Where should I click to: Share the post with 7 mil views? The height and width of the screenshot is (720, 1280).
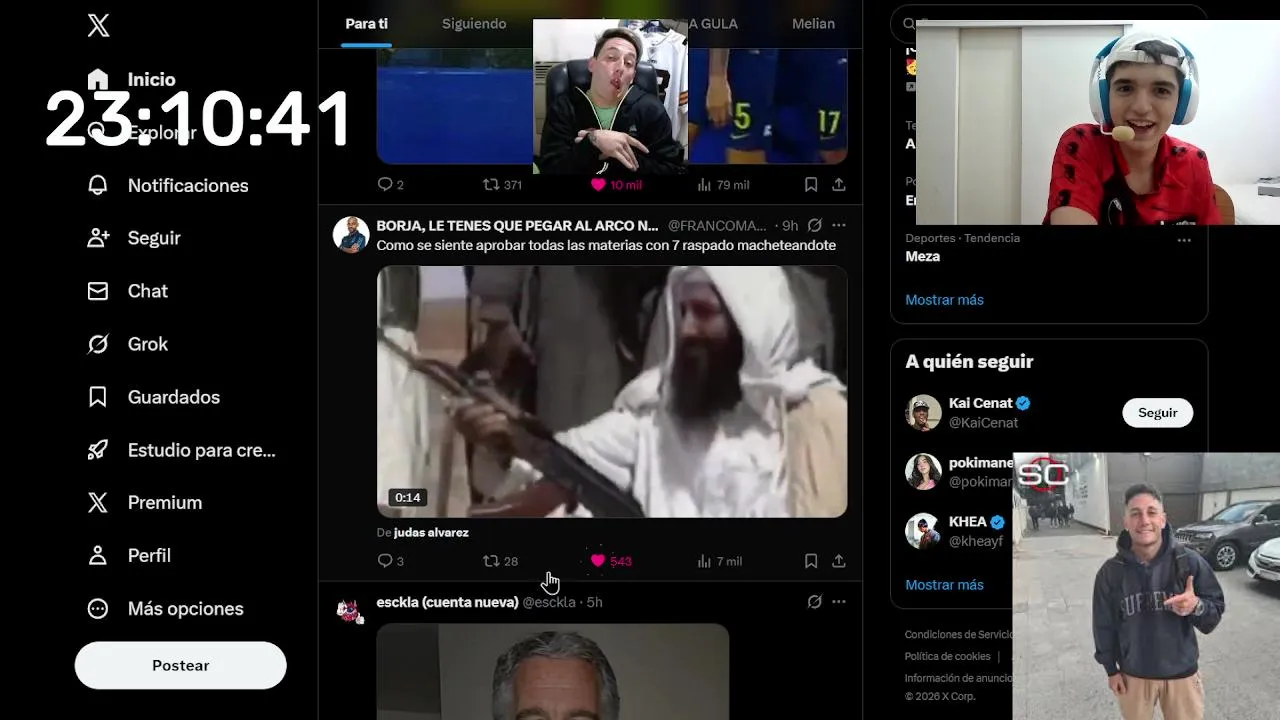(839, 561)
